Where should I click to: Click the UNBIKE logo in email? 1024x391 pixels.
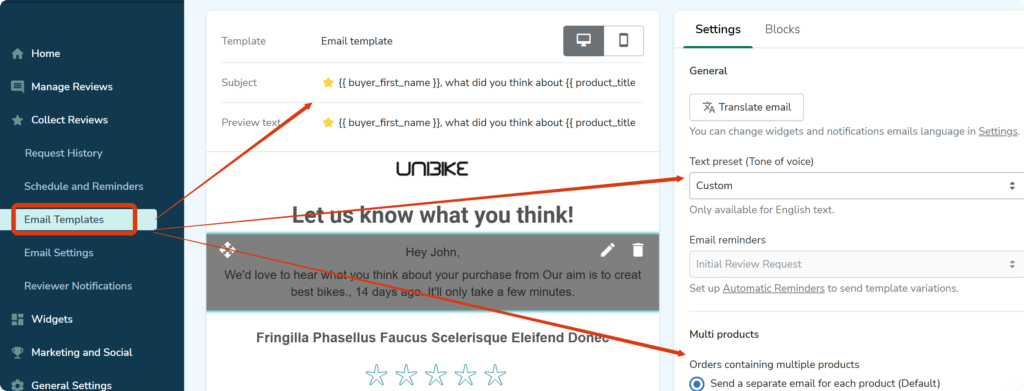coord(432,169)
